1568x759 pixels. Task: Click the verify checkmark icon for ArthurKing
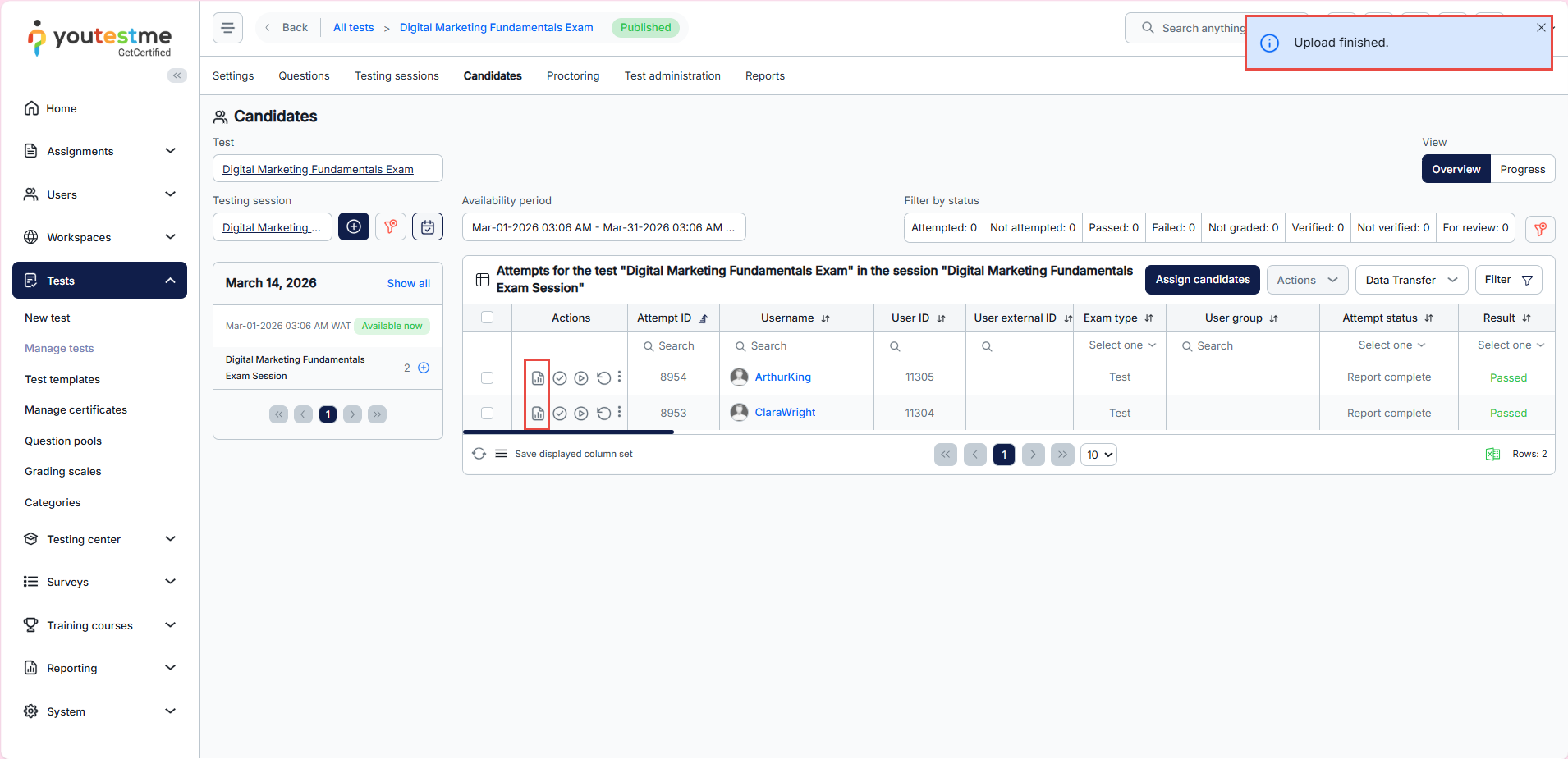(x=560, y=377)
